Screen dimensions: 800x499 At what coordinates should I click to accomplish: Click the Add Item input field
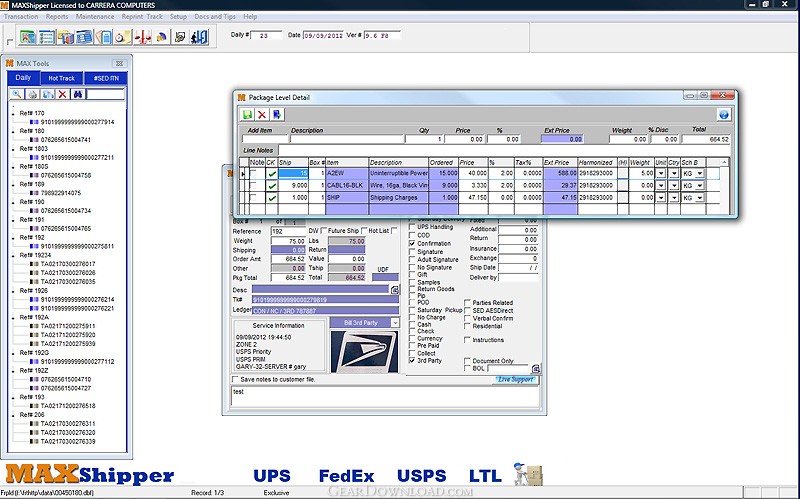pos(265,139)
